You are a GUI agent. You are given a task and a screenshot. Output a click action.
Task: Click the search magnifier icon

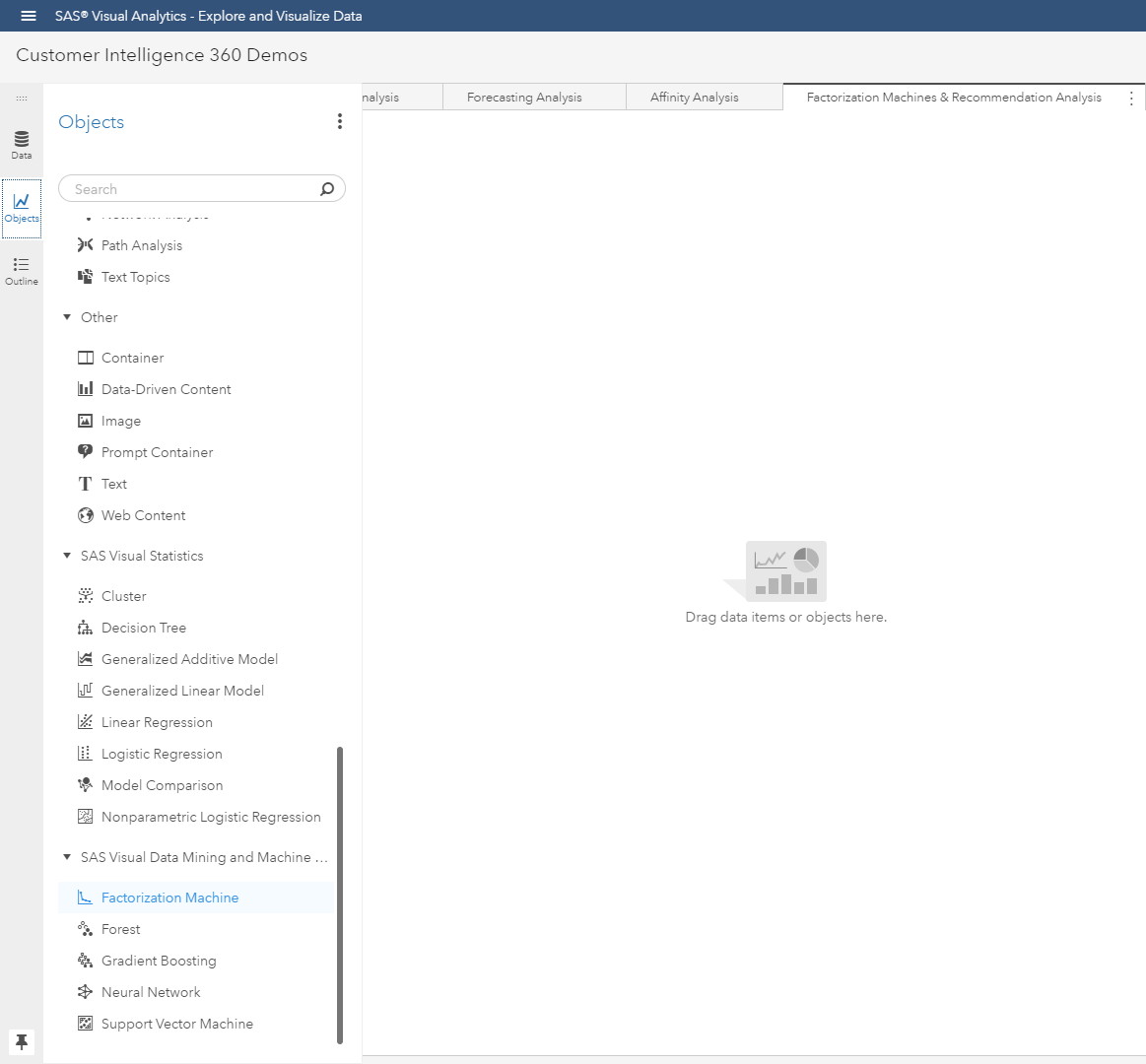coord(327,189)
